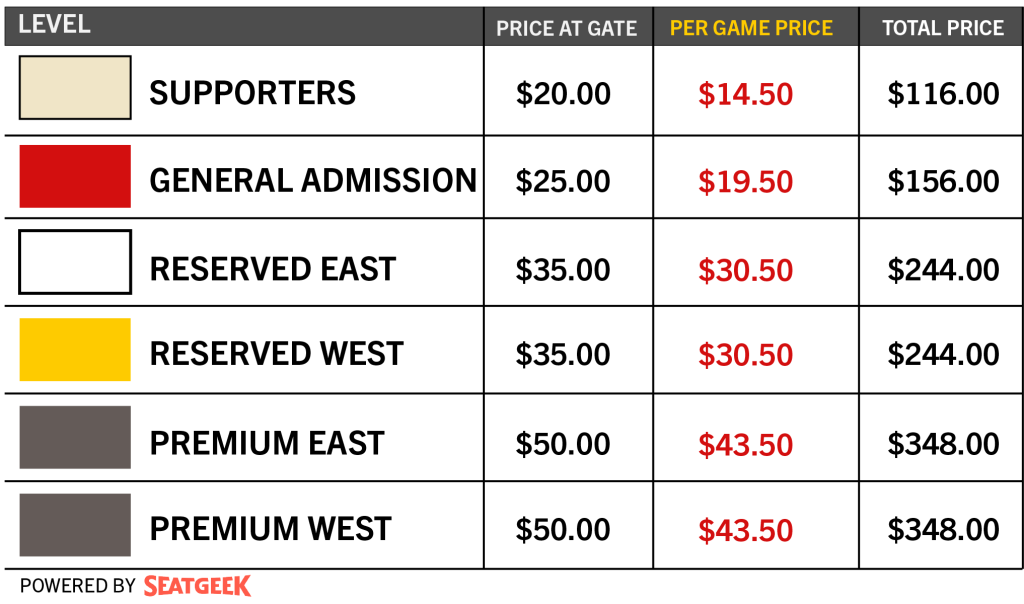Image resolution: width=1024 pixels, height=604 pixels.
Task: Click the $156.00 total price
Action: tap(943, 182)
